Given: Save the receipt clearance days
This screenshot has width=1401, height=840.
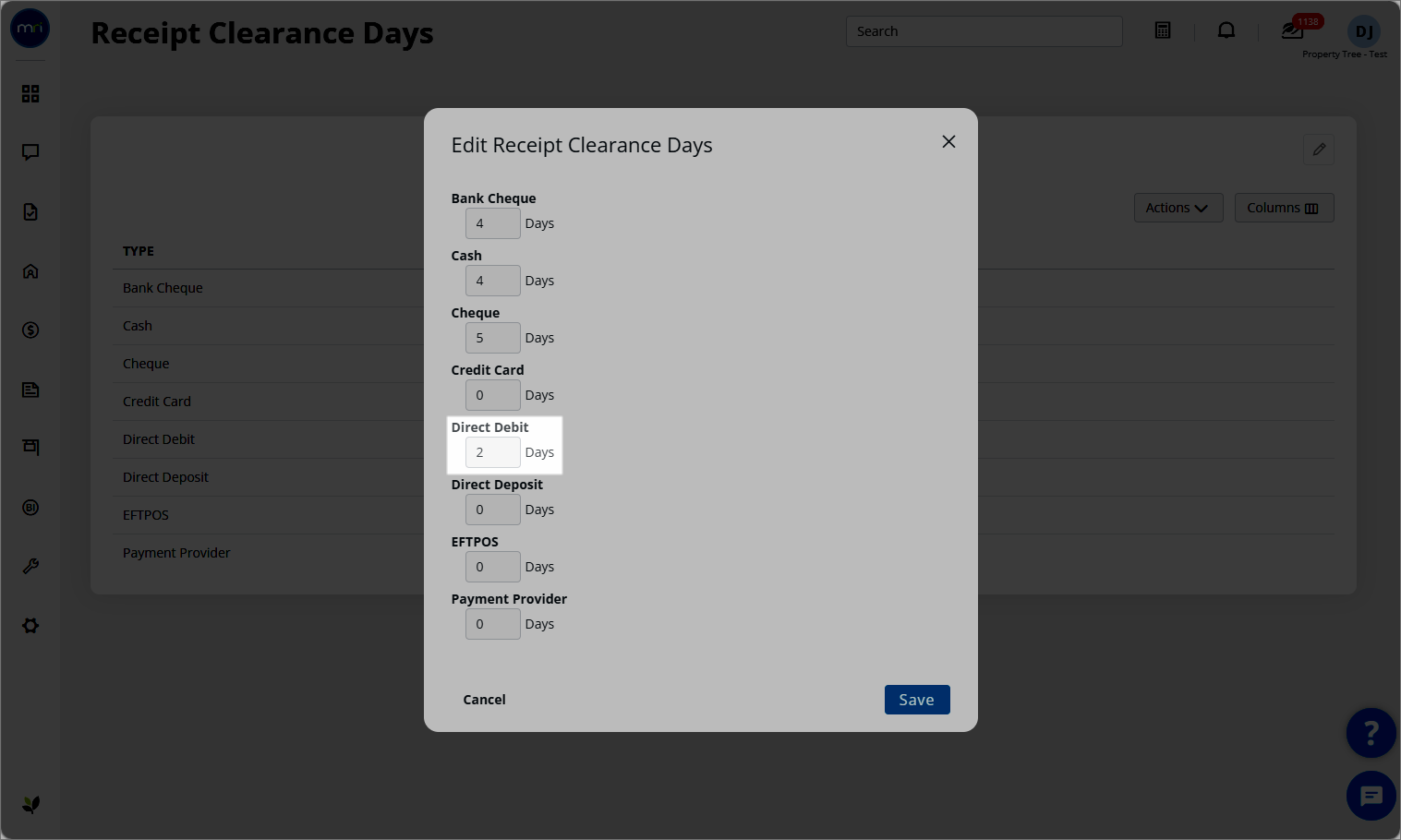Looking at the screenshot, I should pyautogui.click(x=917, y=700).
